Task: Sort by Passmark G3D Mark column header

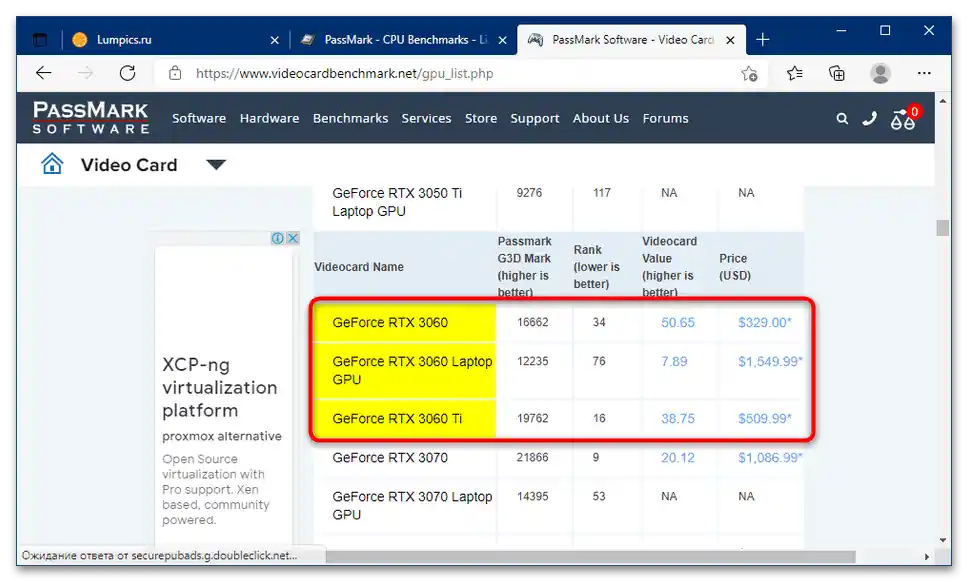Action: pos(525,267)
